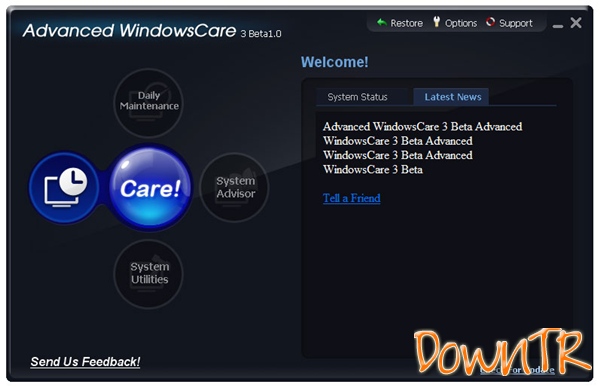Open the scheduled scan clock-and-monitor icon
This screenshot has width=600, height=387.
65,188
